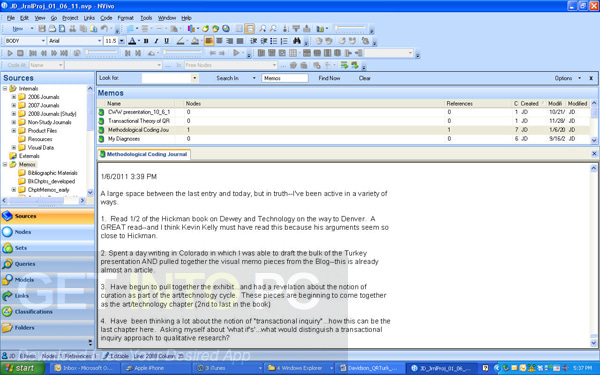
Task: Click the Detail View toggle icon
Action: pyautogui.click(x=249, y=29)
